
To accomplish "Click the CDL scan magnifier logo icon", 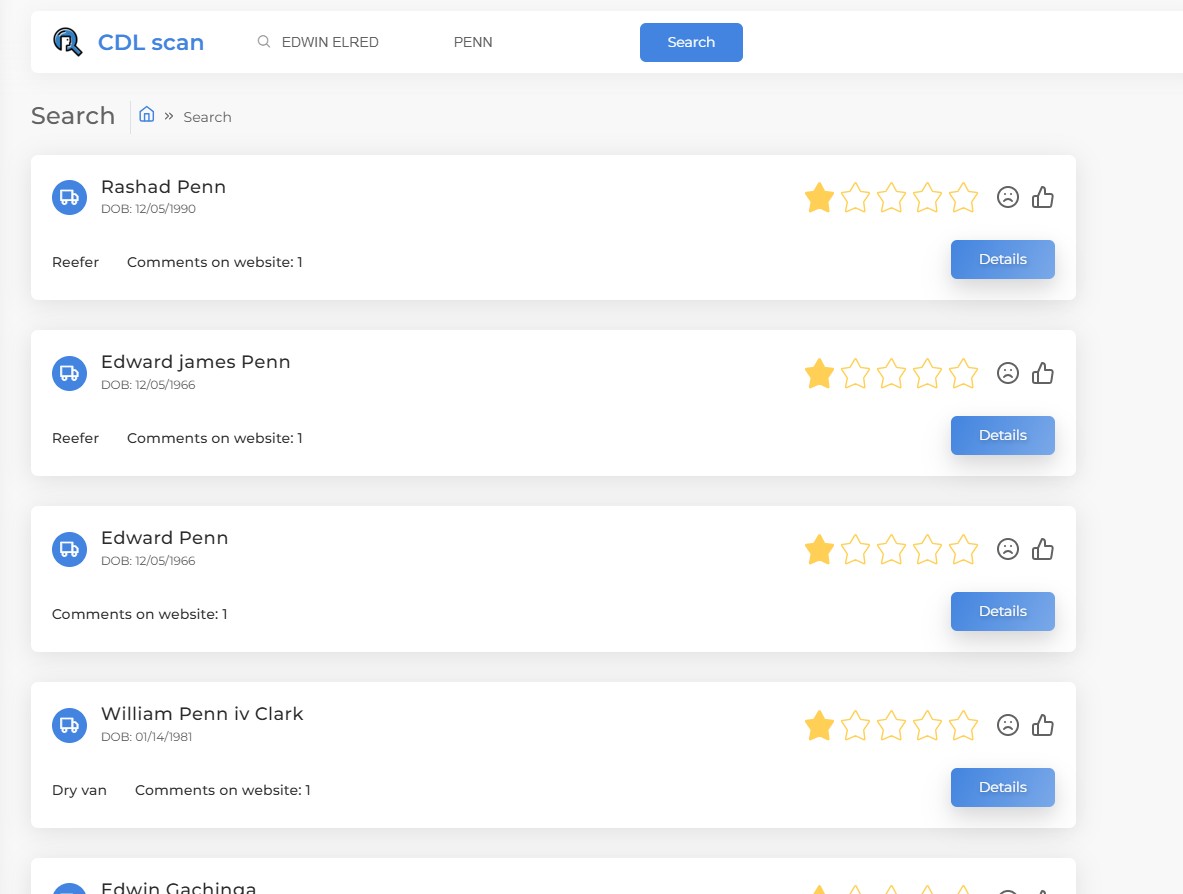I will pyautogui.click(x=67, y=41).
